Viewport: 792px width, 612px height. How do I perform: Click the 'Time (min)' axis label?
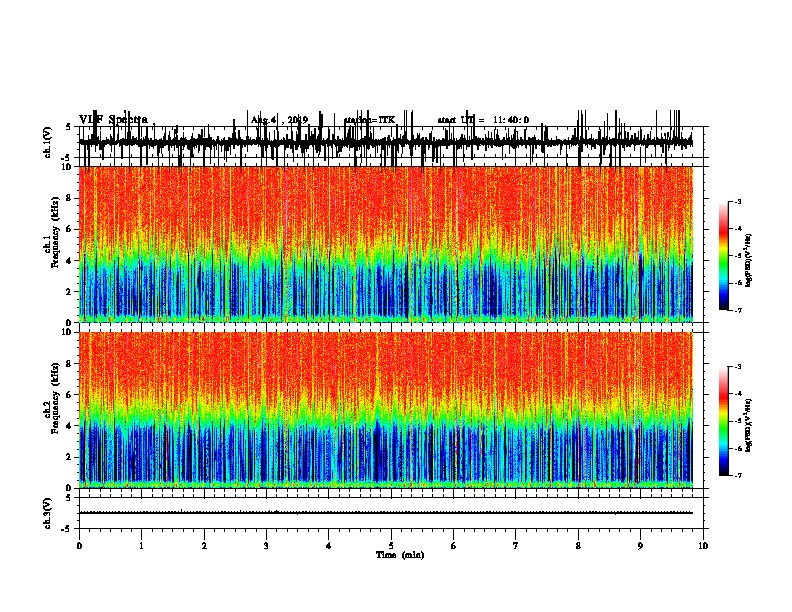pyautogui.click(x=400, y=555)
